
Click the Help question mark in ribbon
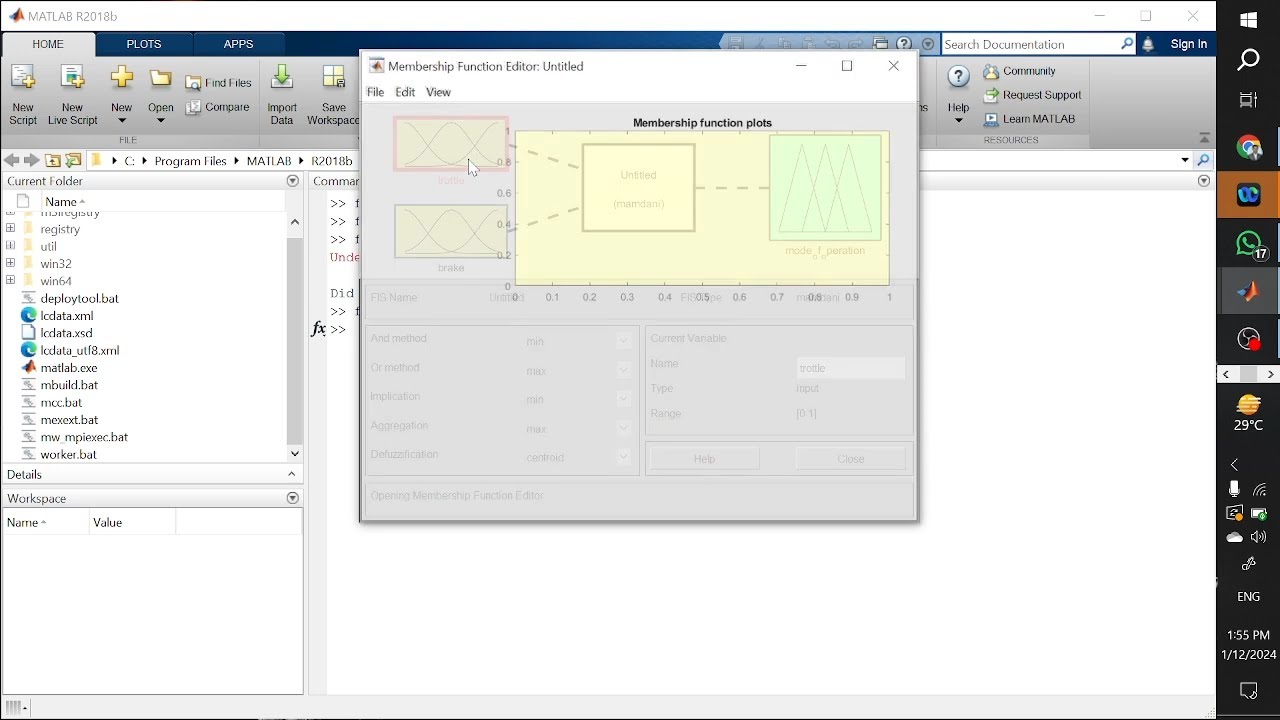(958, 78)
